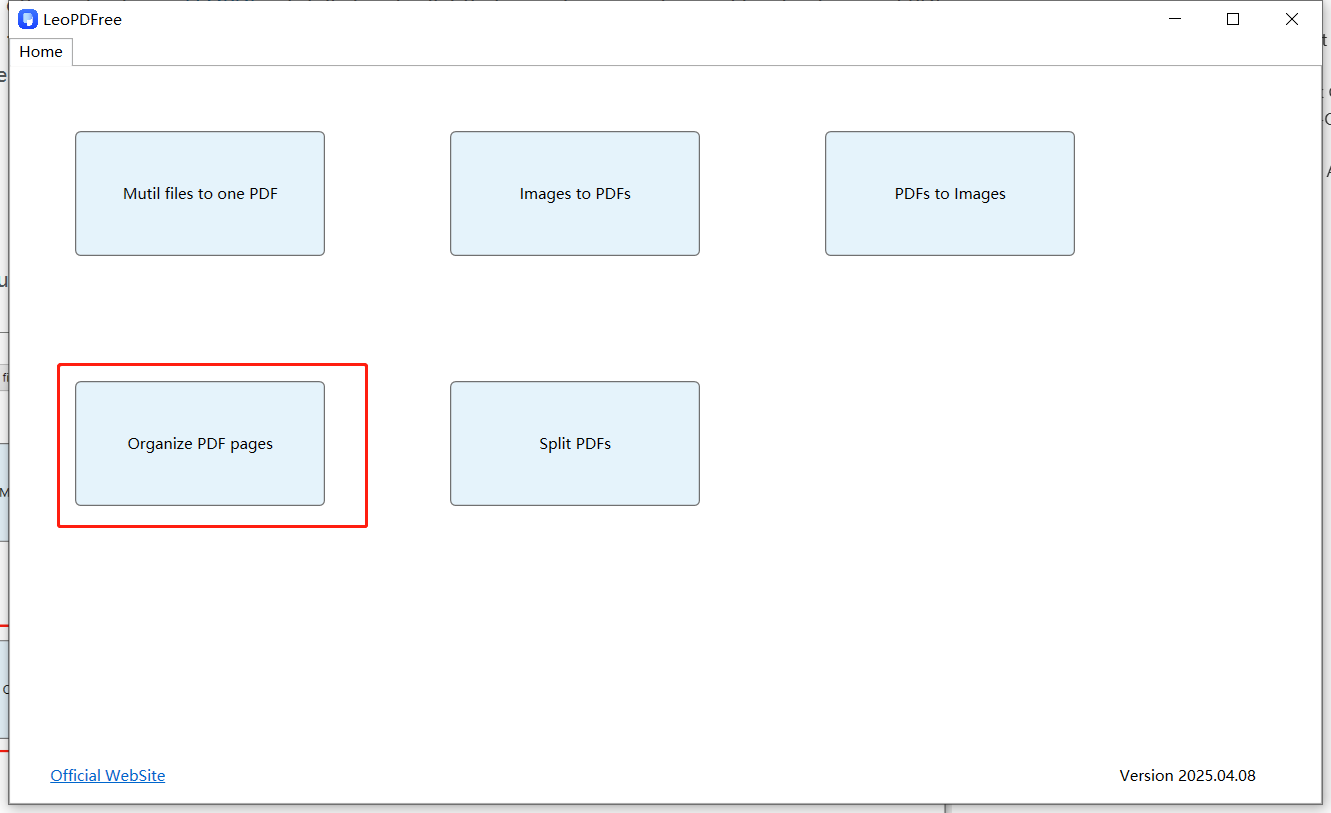Switch to the Home tab
This screenshot has height=813, width=1331.
[x=41, y=52]
